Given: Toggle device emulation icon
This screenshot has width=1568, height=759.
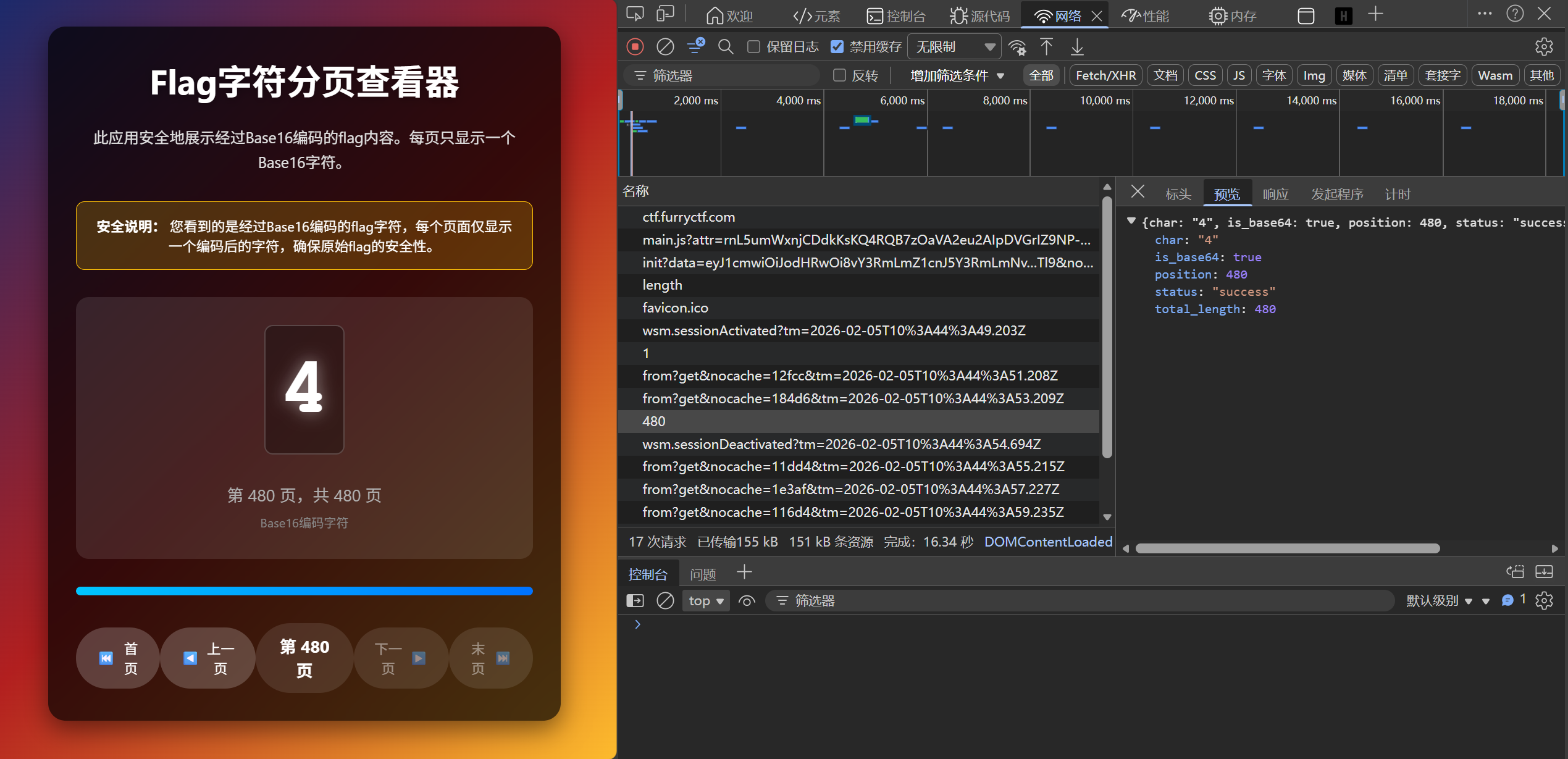Looking at the screenshot, I should (665, 14).
